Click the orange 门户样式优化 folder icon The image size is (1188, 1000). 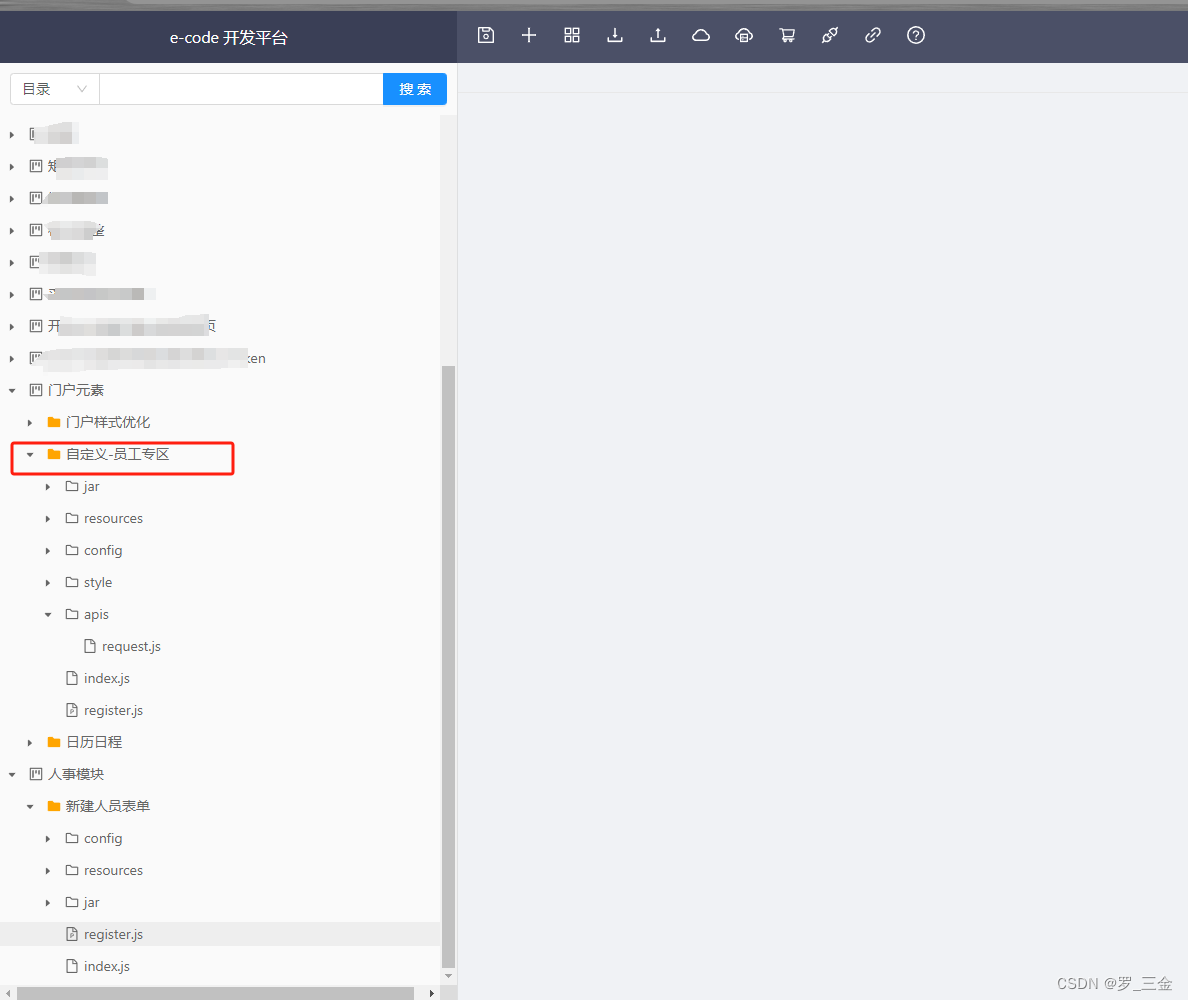(x=54, y=423)
